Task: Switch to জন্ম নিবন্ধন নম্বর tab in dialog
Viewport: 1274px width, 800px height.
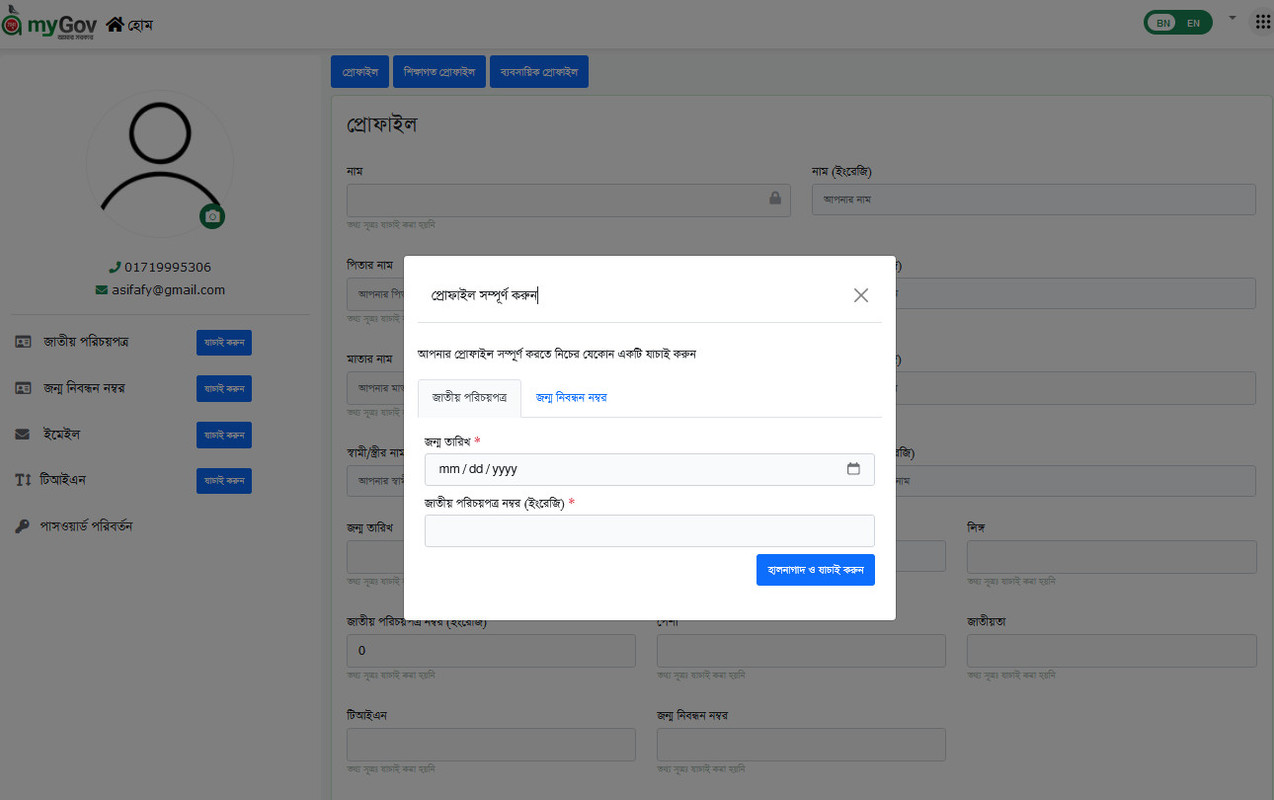Action: pos(571,397)
